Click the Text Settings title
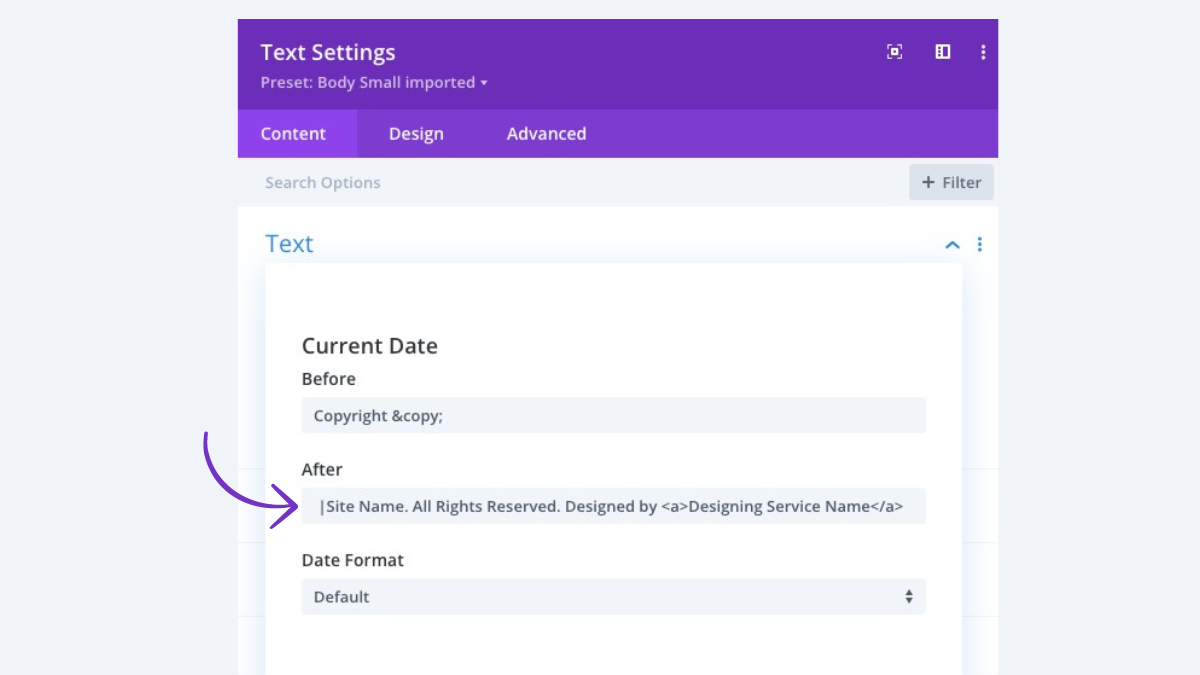This screenshot has height=675, width=1200. click(x=328, y=52)
